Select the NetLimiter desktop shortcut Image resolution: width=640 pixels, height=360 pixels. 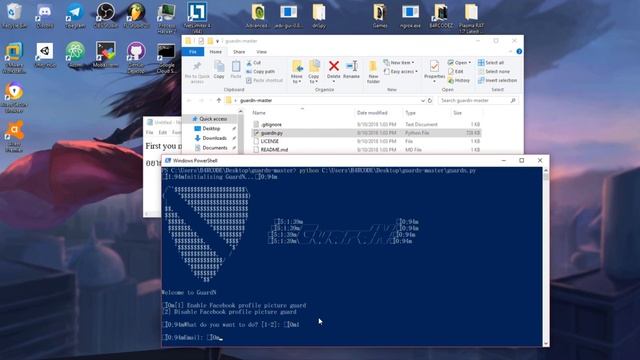click(x=197, y=18)
